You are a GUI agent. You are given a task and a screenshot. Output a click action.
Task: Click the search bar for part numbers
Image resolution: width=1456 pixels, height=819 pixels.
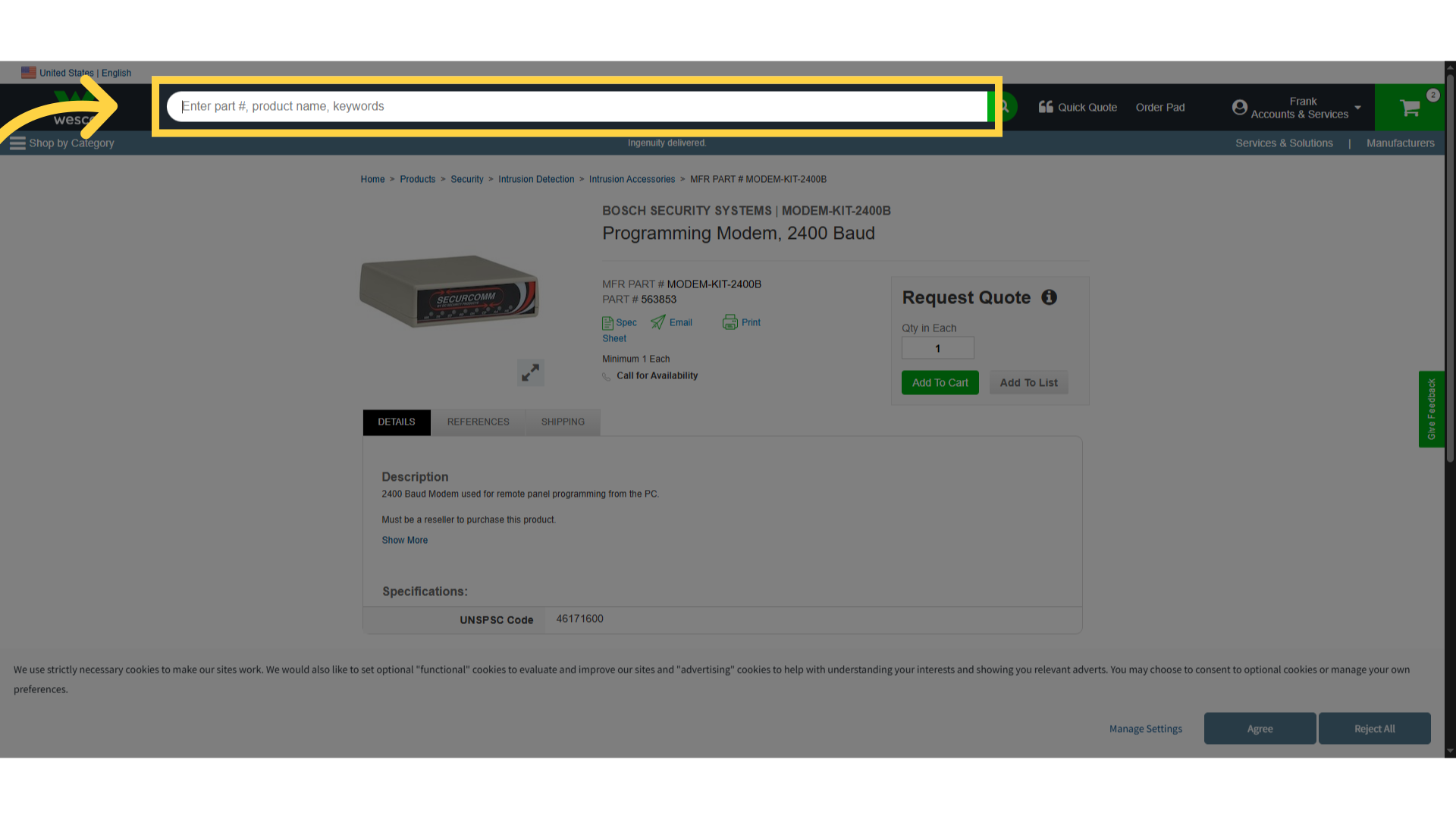click(576, 106)
